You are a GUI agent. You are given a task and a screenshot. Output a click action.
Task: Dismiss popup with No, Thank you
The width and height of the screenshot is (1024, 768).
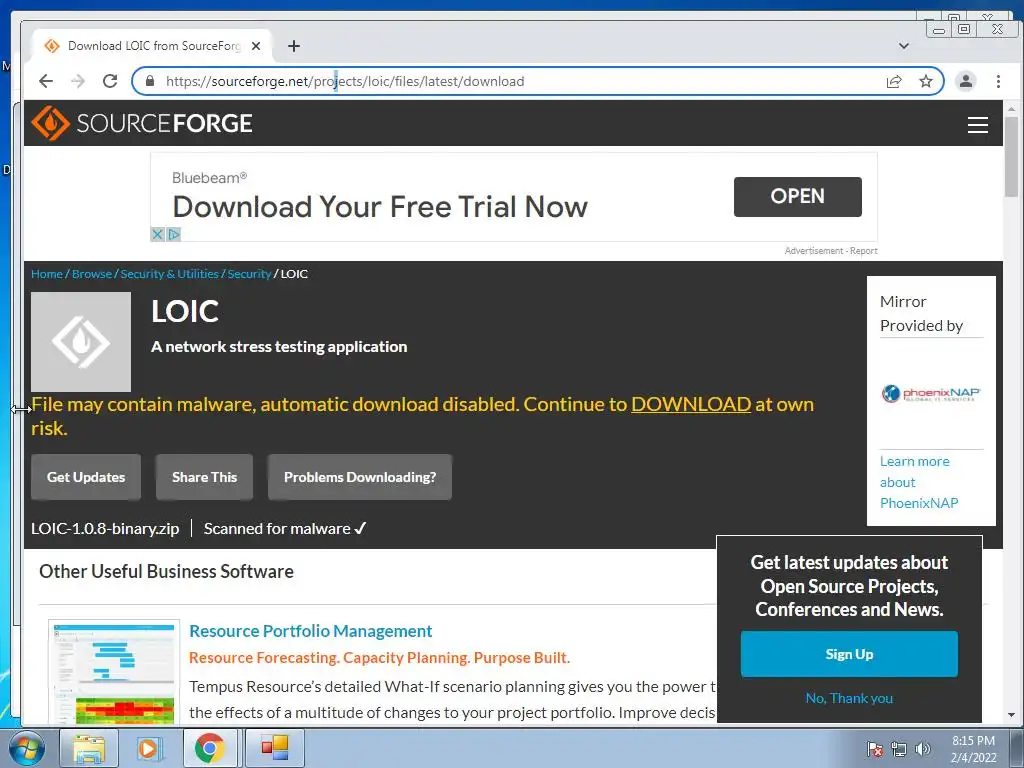(849, 698)
